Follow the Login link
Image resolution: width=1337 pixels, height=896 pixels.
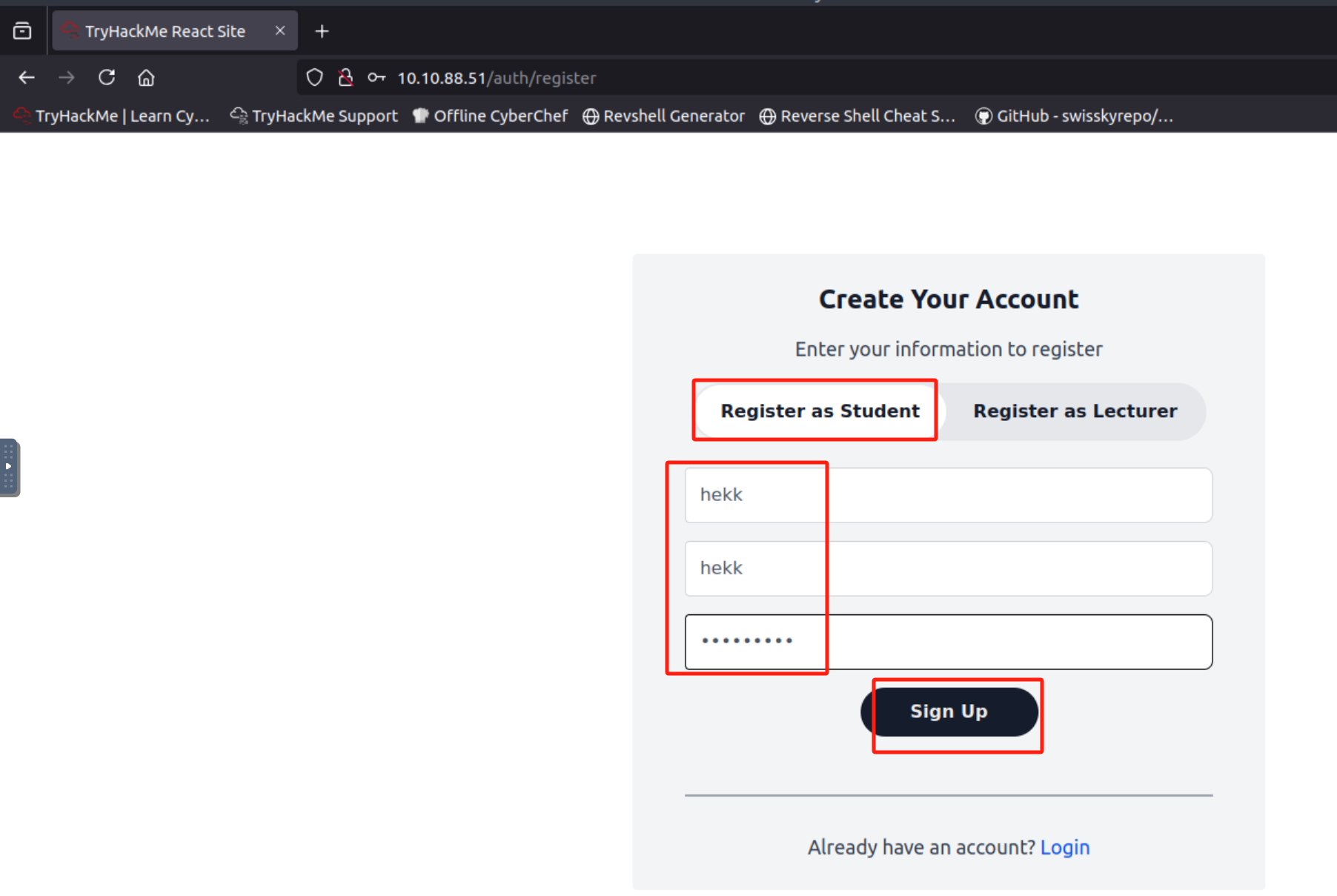coord(1064,847)
